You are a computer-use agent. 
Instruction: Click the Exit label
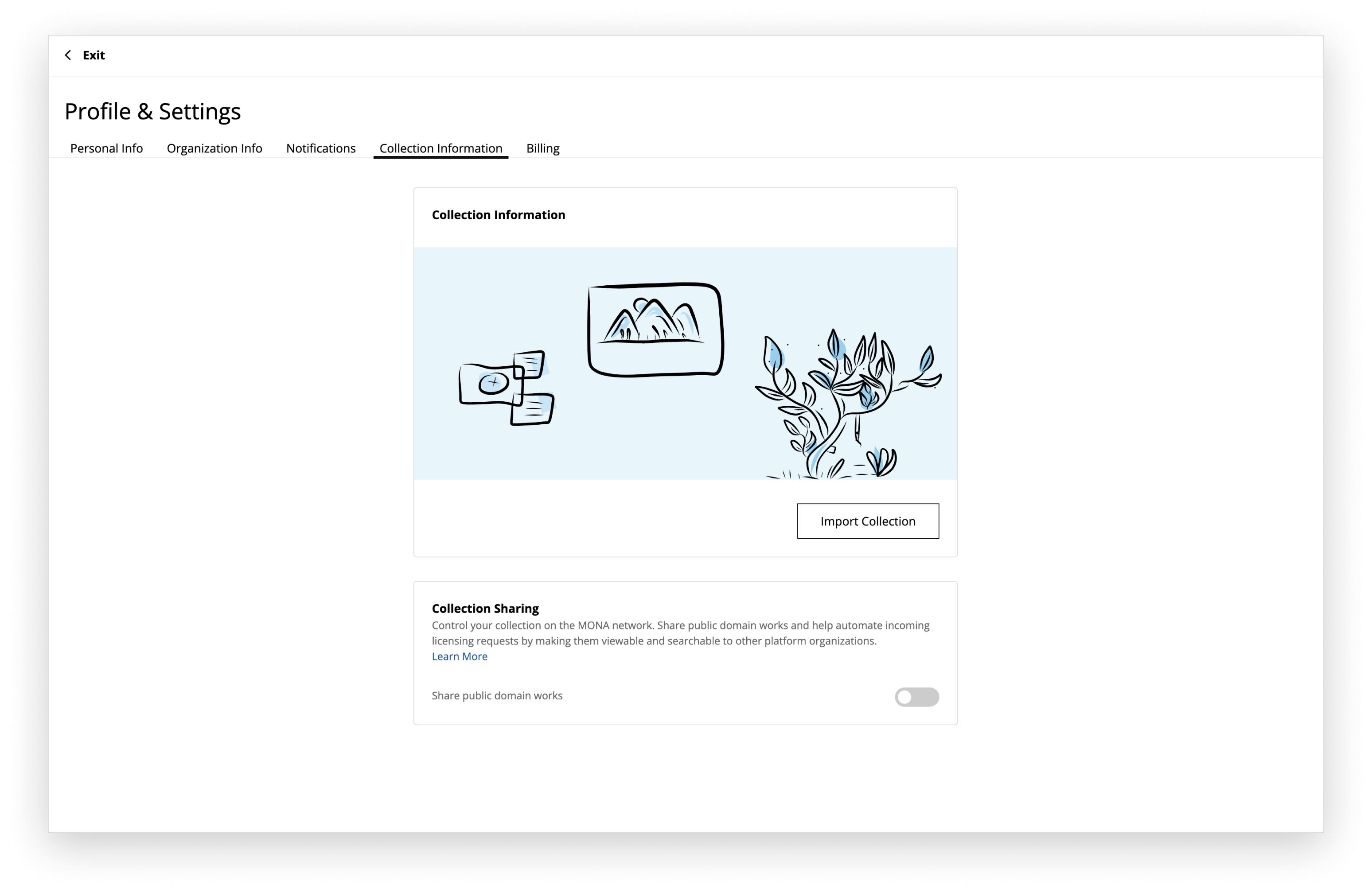(x=94, y=55)
